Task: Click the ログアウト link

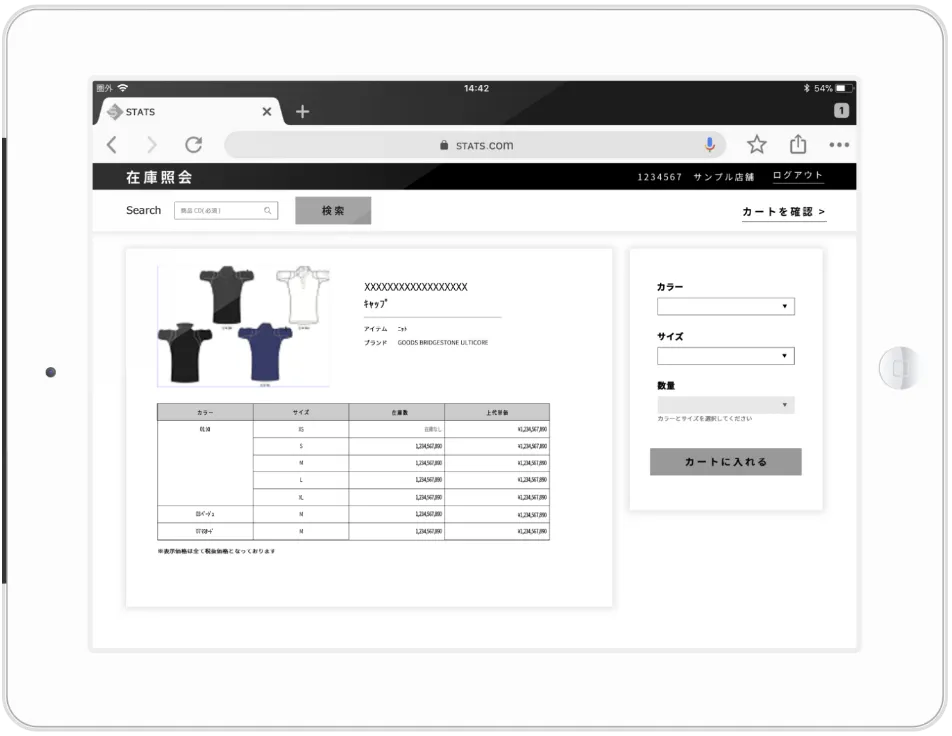Action: point(798,175)
